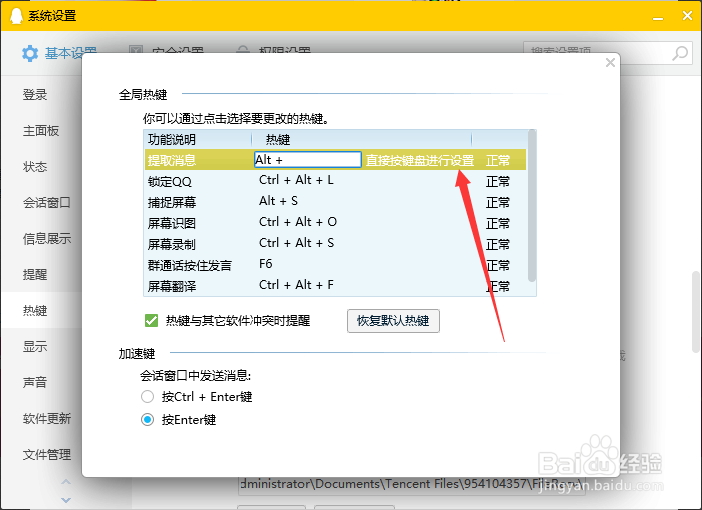Image resolution: width=702 pixels, height=510 pixels.
Task: Open the 显示 sidebar item
Action: point(35,346)
